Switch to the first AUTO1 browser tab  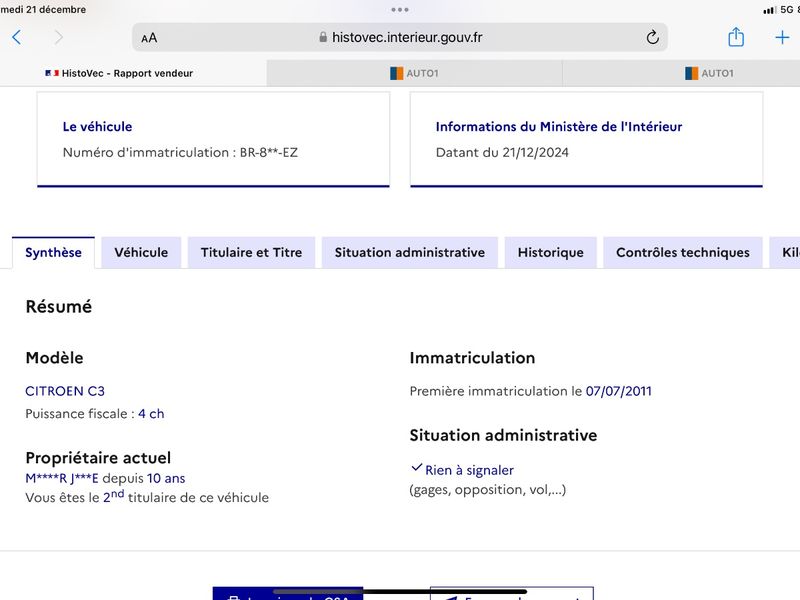414,73
